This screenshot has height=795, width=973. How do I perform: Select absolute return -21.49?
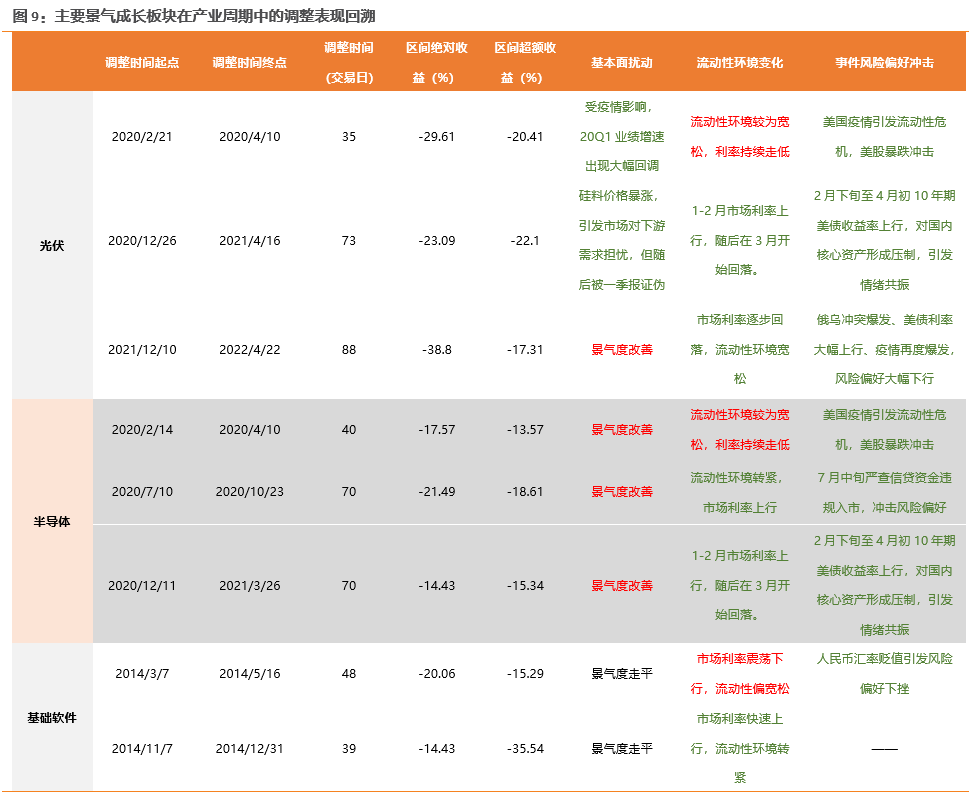(x=437, y=492)
